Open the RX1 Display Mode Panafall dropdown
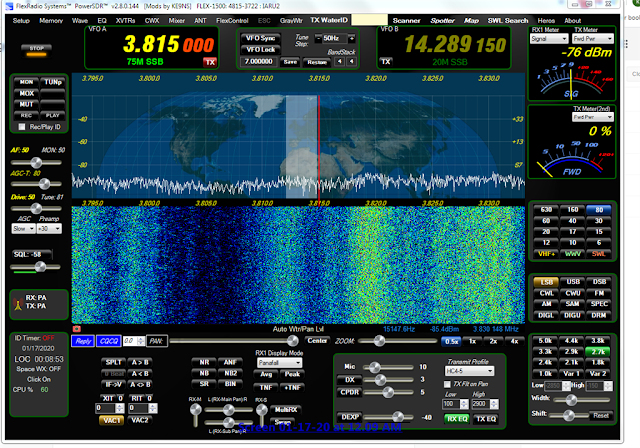 [x=280, y=362]
